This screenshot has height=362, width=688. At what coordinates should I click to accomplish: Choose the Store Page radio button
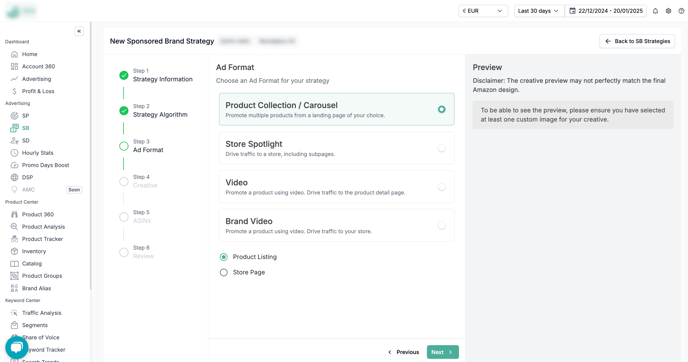pos(224,272)
